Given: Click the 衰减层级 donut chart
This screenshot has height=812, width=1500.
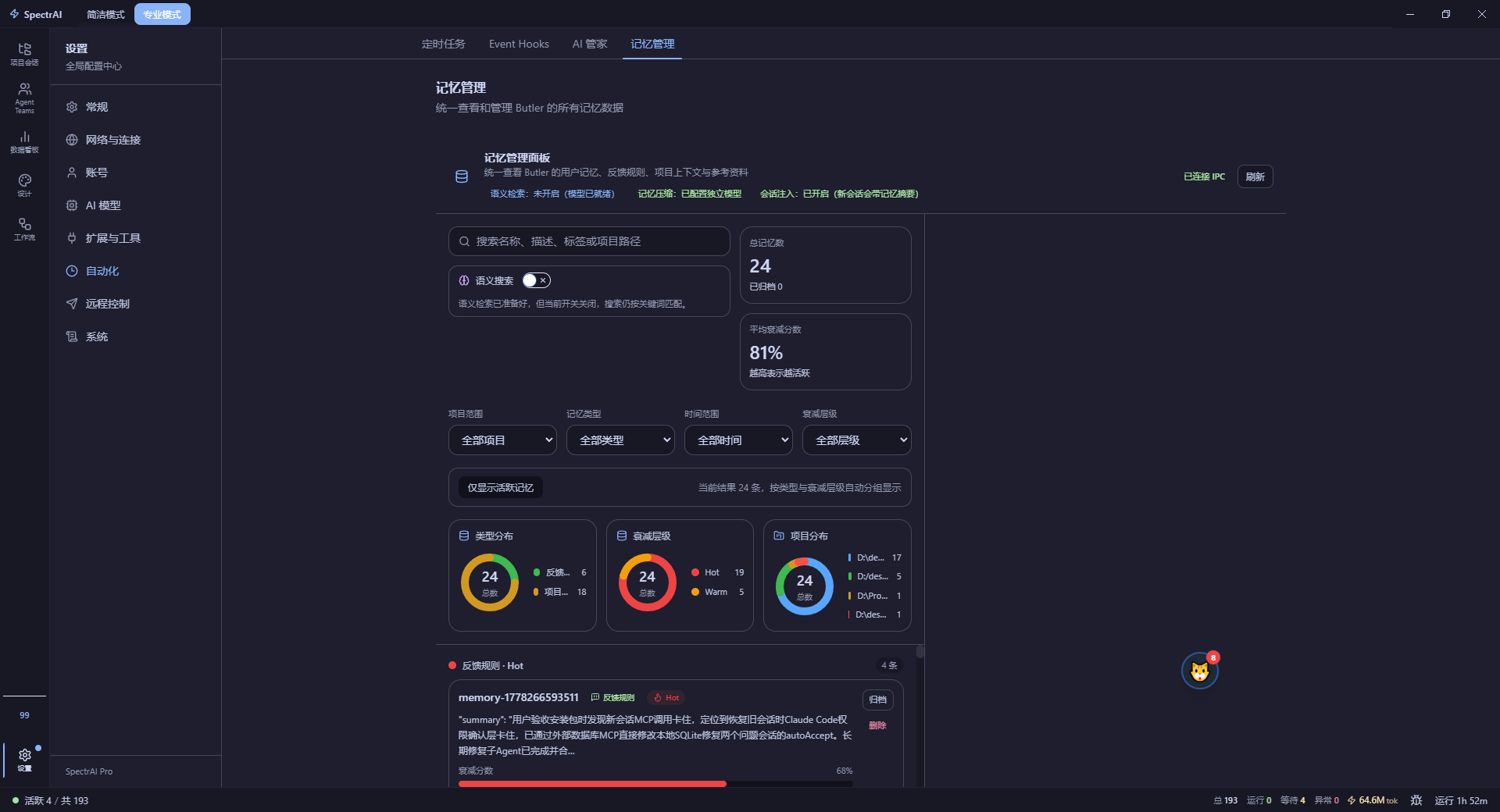Looking at the screenshot, I should 648,582.
